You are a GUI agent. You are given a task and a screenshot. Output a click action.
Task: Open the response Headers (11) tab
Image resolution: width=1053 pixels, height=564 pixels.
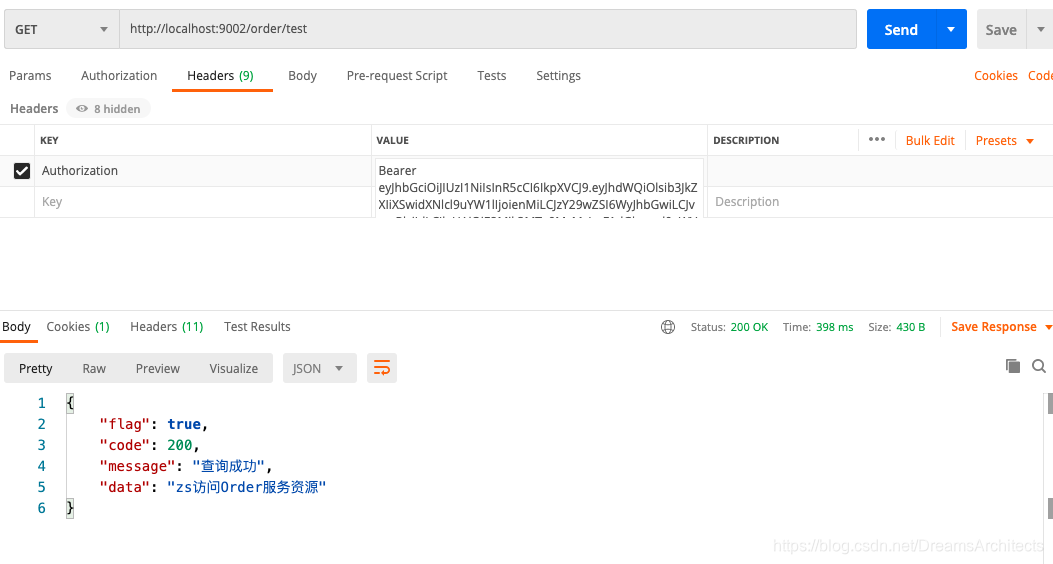pos(167,327)
